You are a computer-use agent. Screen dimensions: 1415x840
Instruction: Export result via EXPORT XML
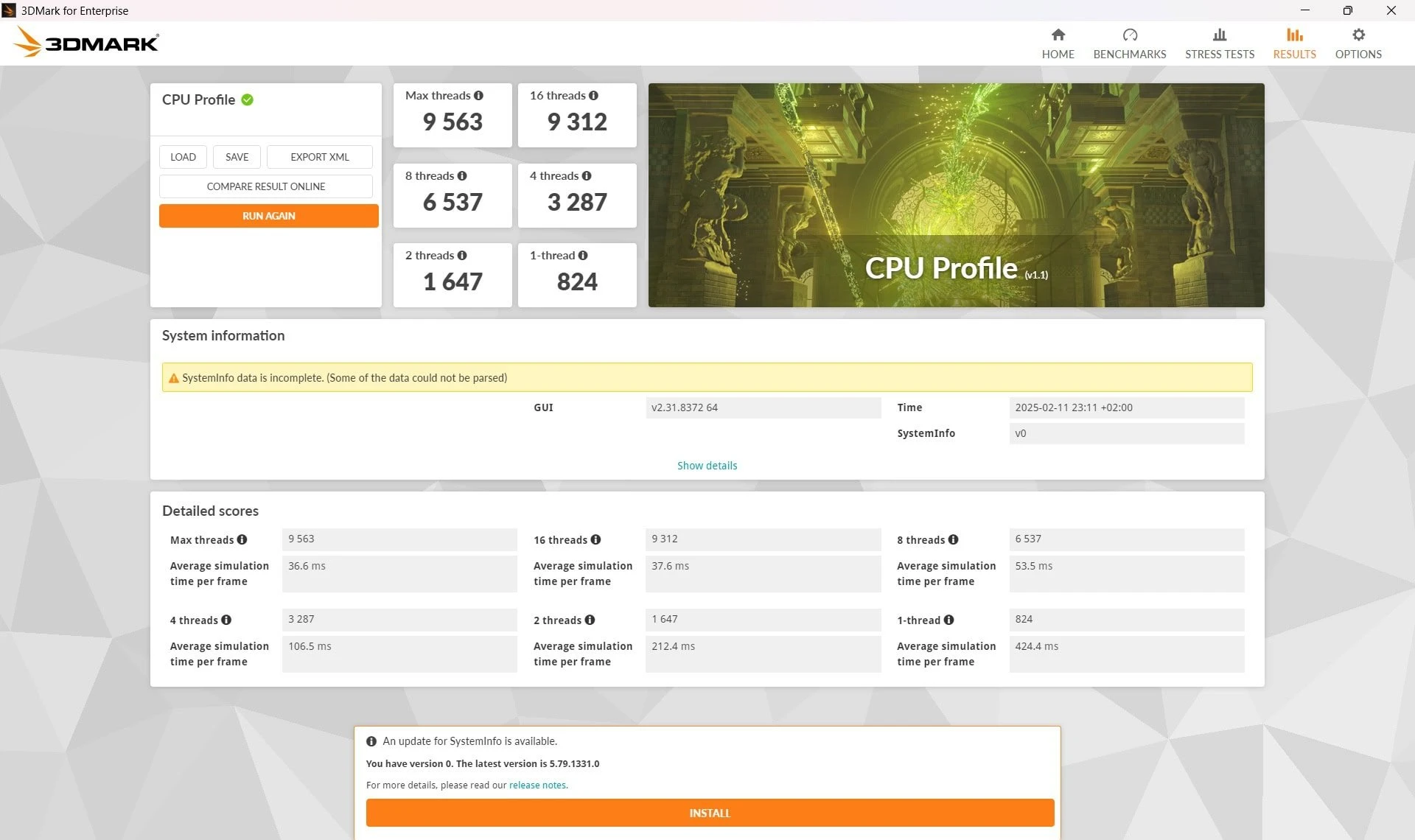coord(319,157)
